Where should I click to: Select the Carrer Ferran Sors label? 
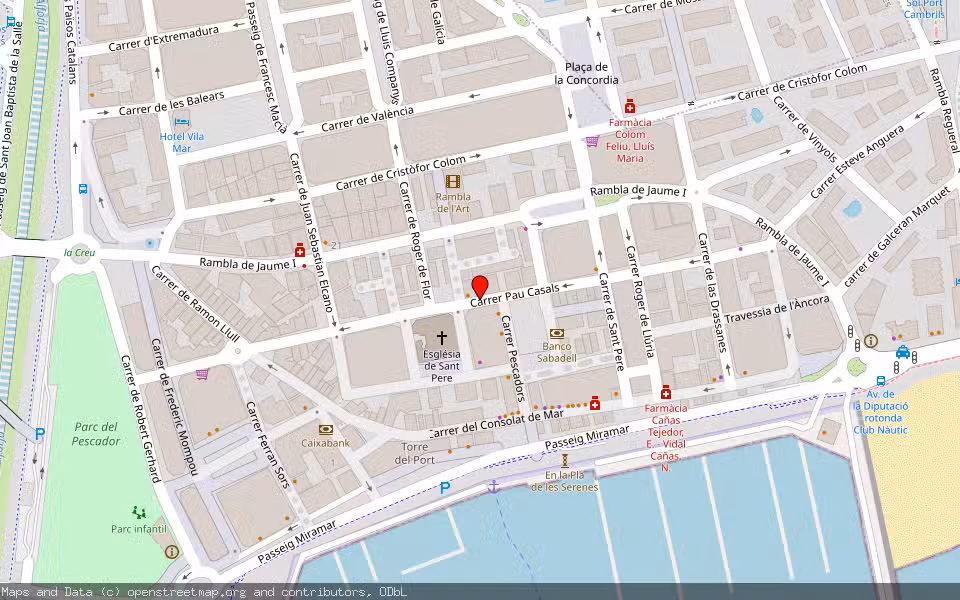point(267,444)
